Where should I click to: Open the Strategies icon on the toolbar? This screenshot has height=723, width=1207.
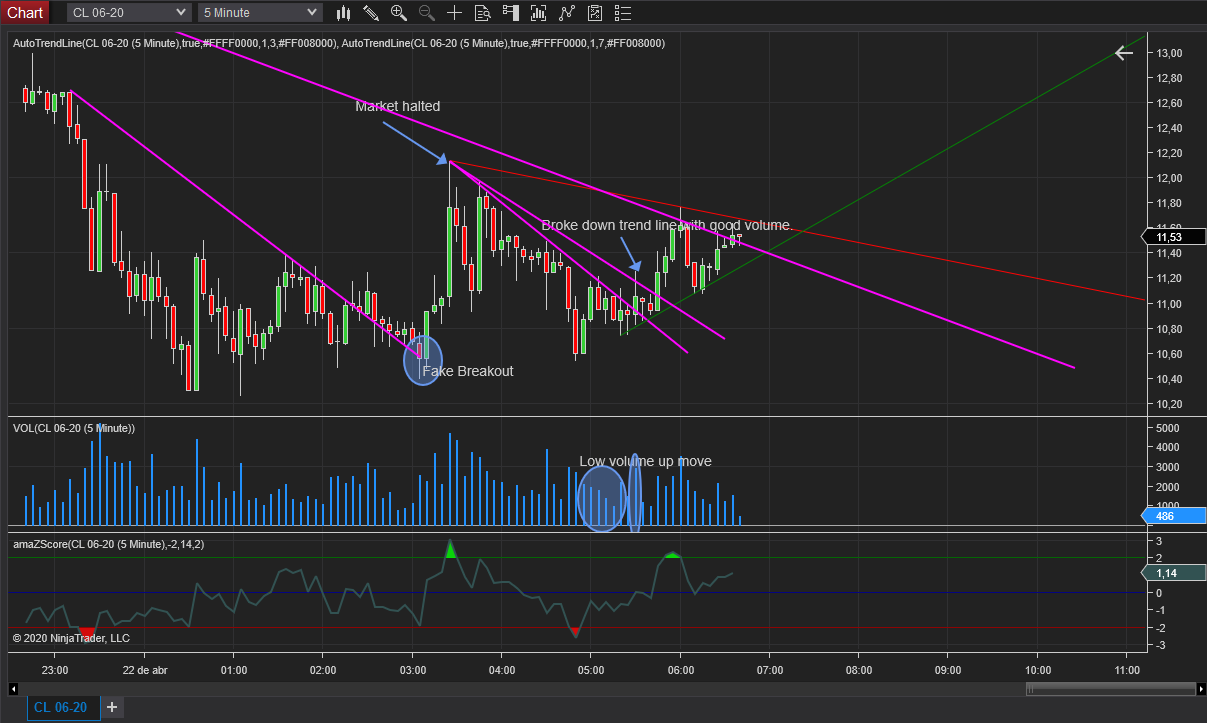(594, 13)
